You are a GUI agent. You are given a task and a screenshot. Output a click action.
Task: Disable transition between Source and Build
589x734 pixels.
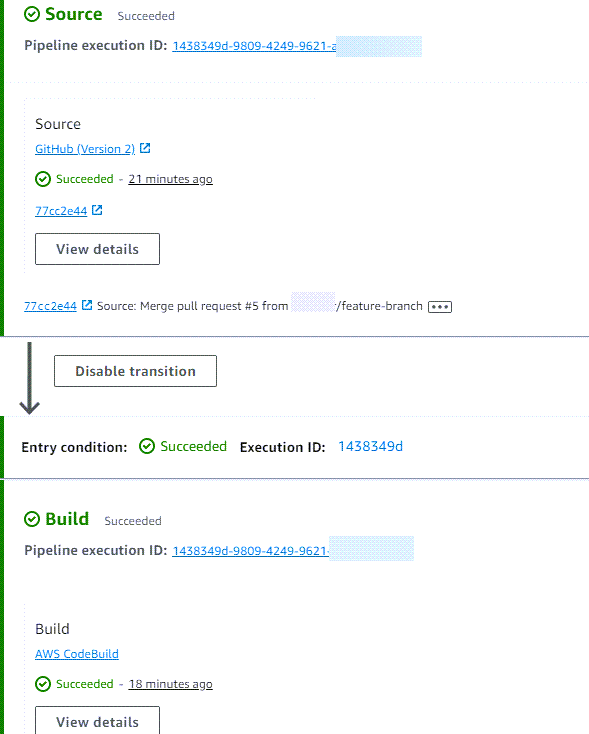(135, 371)
